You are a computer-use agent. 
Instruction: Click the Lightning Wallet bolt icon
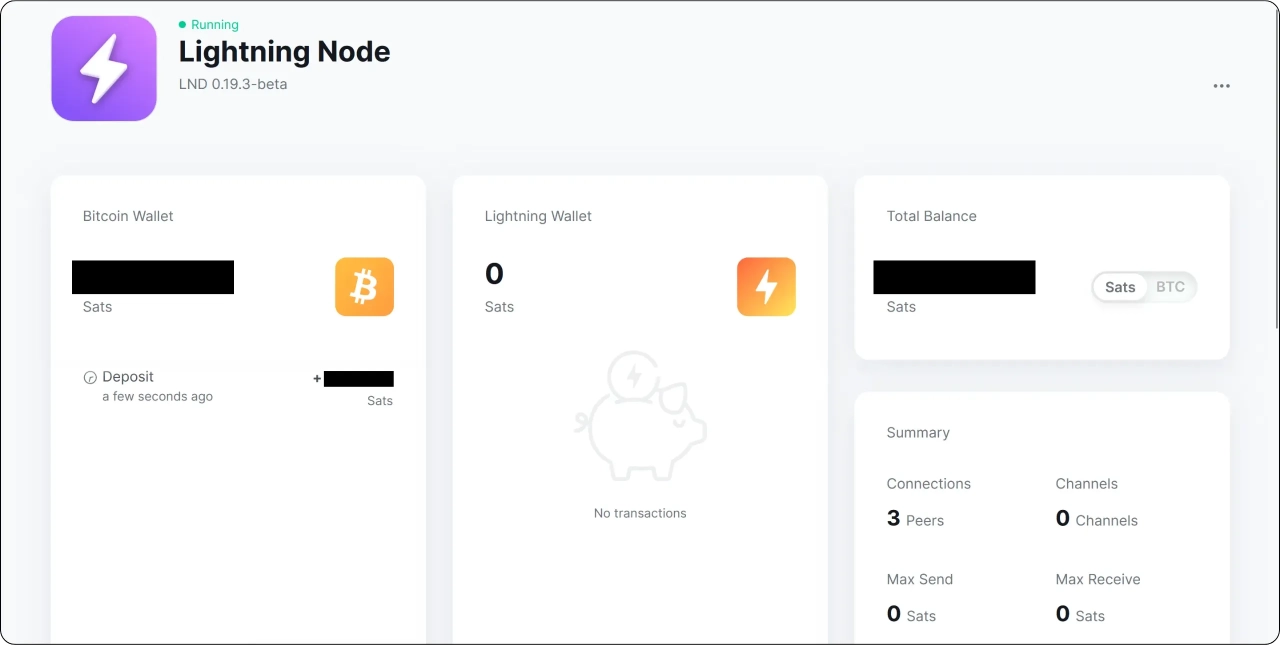[766, 287]
